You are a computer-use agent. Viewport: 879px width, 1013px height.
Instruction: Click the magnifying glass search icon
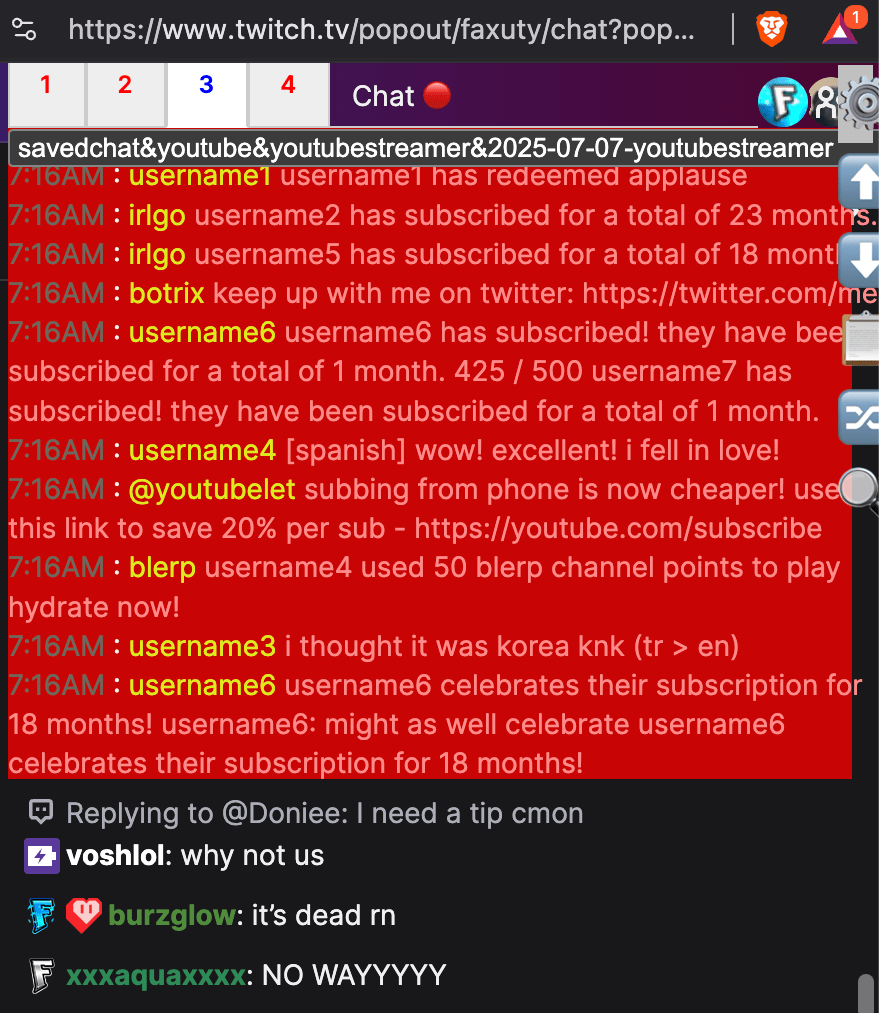[860, 491]
